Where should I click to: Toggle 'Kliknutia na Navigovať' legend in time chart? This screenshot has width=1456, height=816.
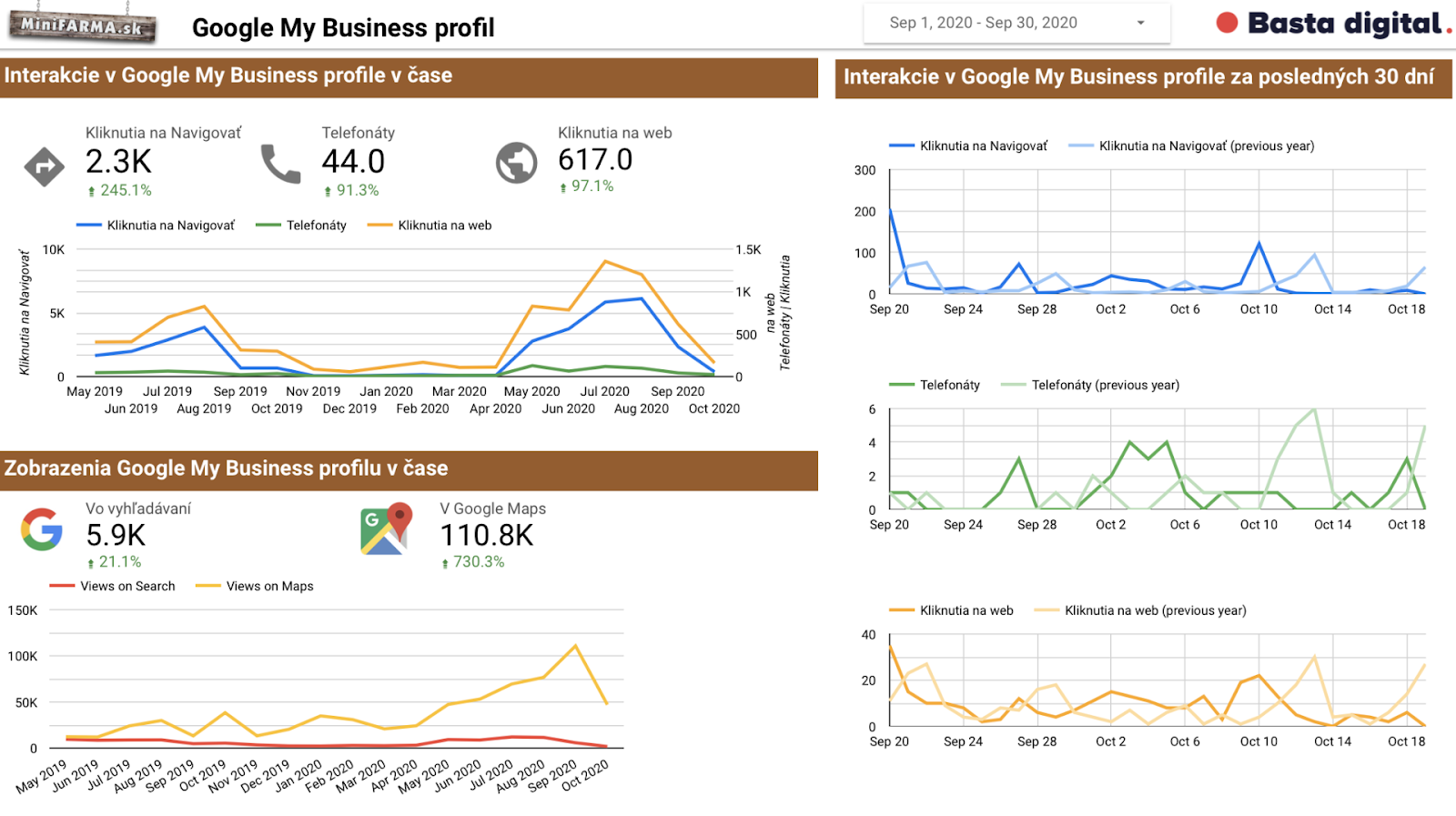(156, 226)
